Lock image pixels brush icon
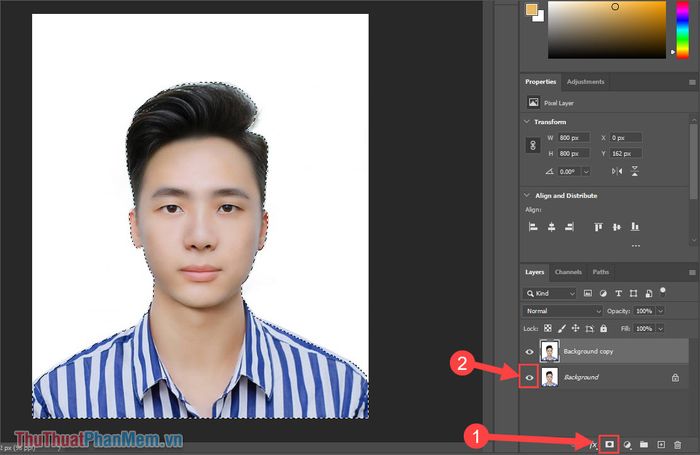This screenshot has height=455, width=700. (562, 329)
